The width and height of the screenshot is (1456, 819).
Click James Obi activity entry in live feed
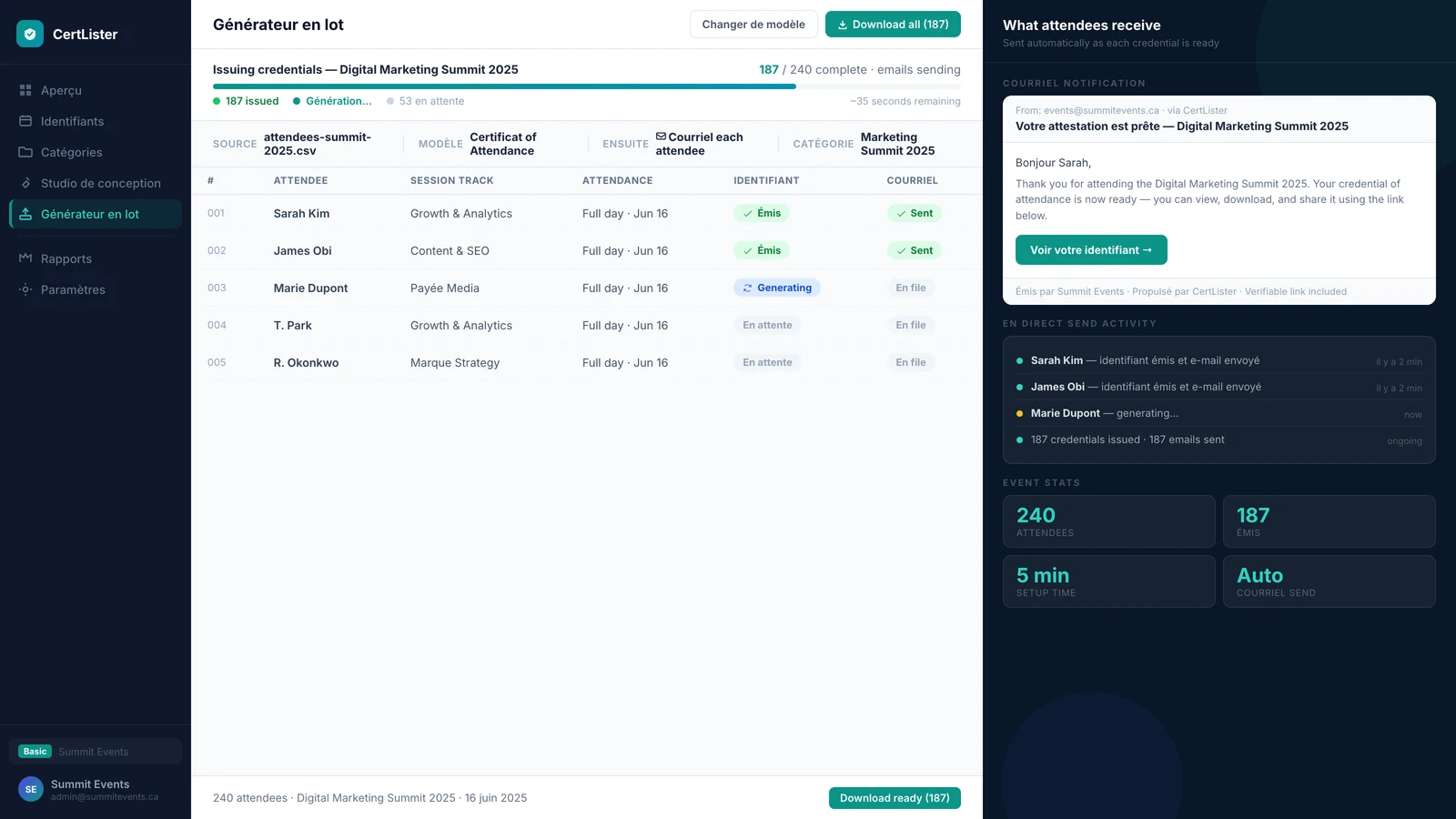click(x=1219, y=387)
